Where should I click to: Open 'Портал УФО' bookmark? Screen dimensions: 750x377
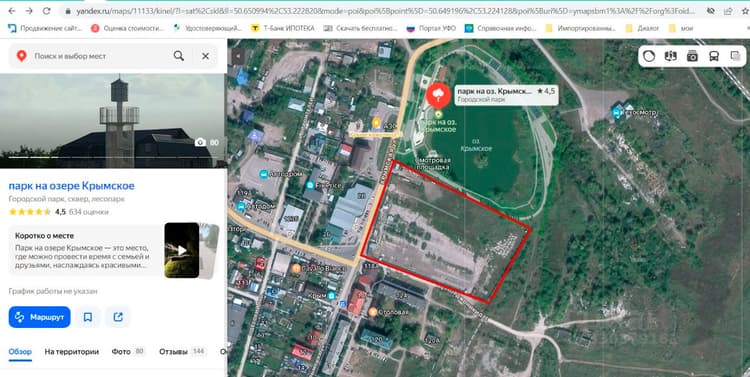[431, 28]
